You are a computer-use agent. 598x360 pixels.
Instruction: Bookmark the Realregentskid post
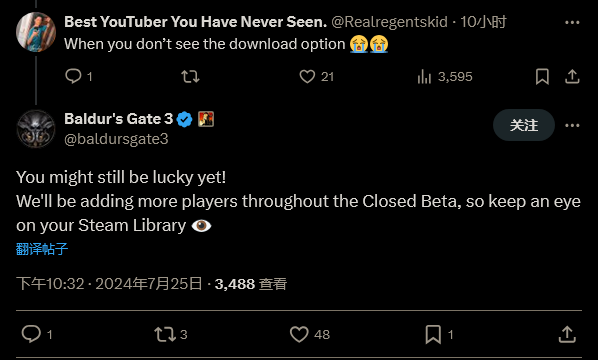click(x=542, y=77)
